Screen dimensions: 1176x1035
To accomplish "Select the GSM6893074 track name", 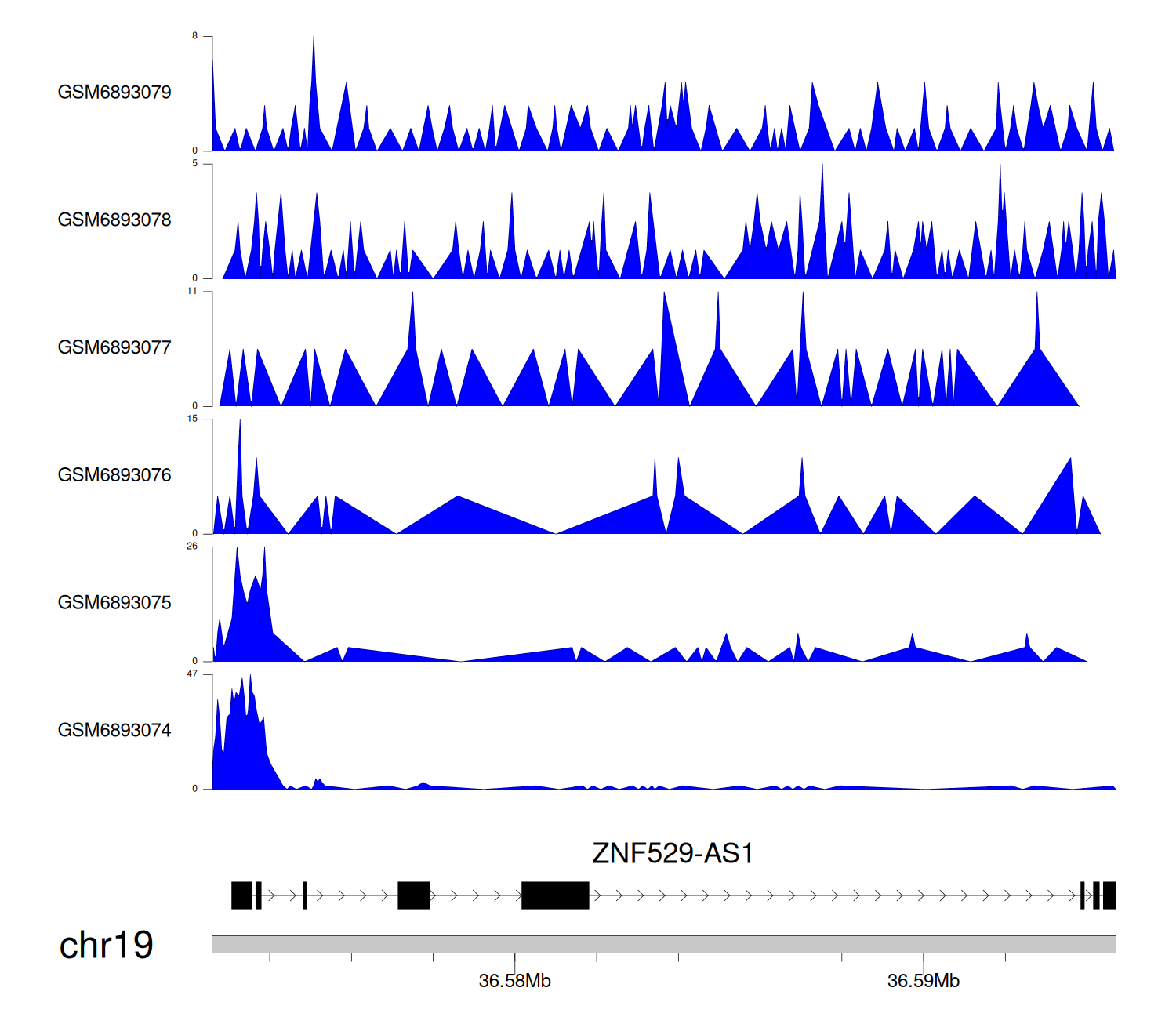I will point(114,731).
